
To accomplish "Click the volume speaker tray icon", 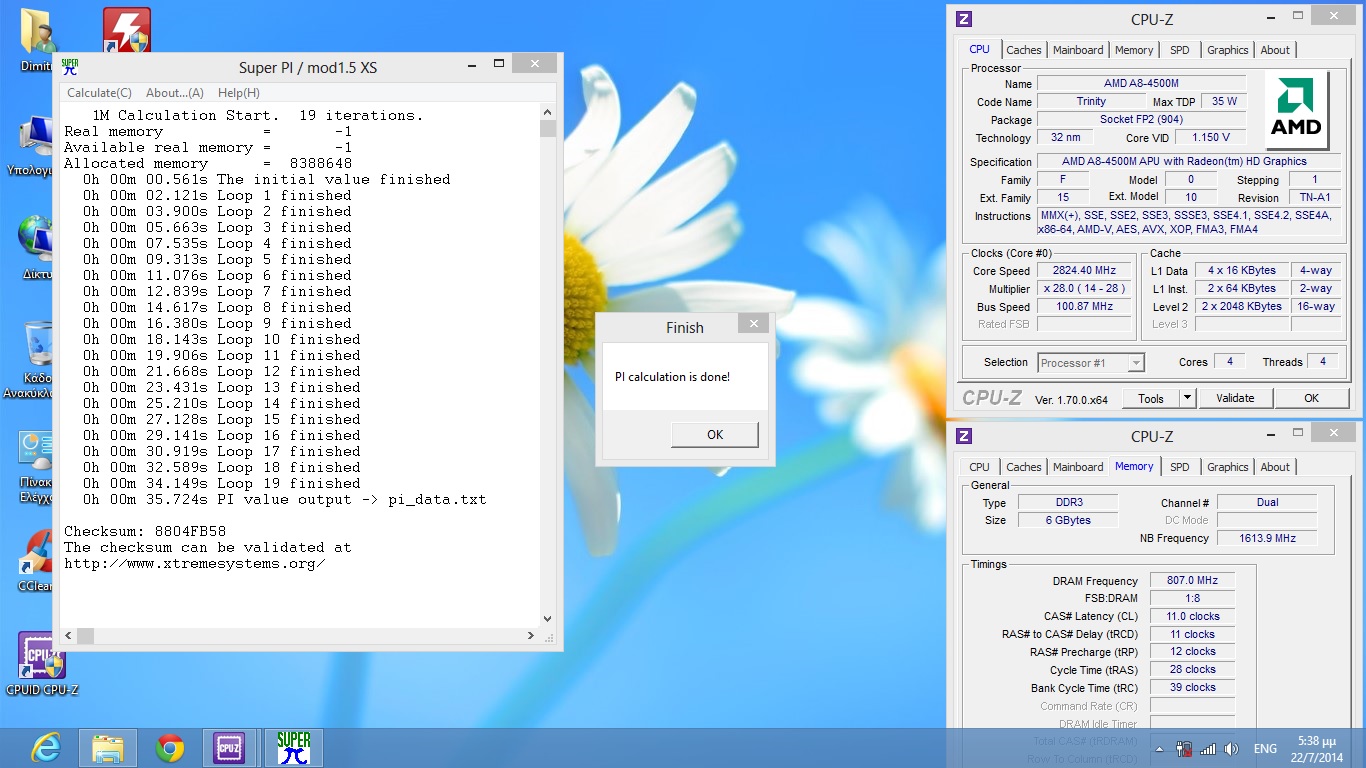I will pyautogui.click(x=1231, y=749).
